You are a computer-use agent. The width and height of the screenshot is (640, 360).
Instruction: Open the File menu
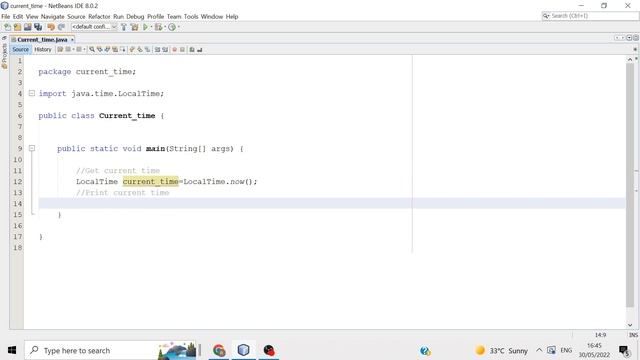6,16
